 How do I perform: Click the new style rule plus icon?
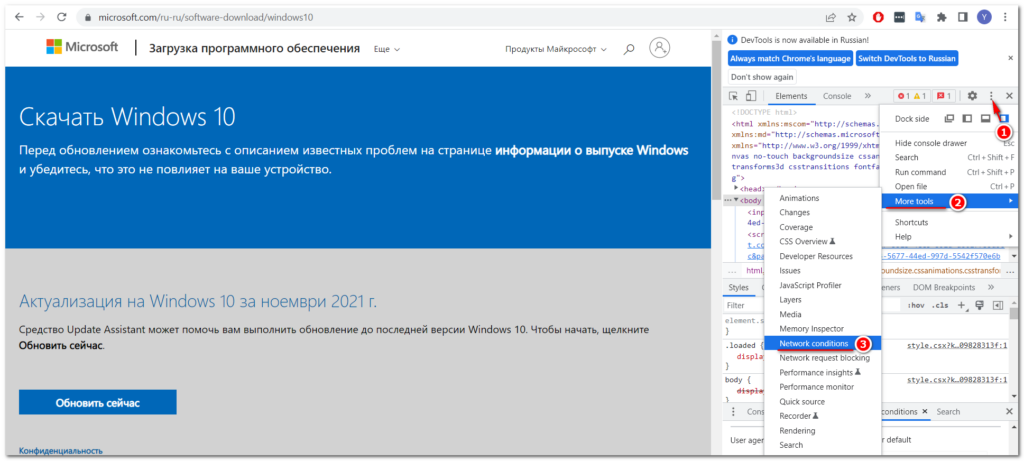(x=962, y=305)
